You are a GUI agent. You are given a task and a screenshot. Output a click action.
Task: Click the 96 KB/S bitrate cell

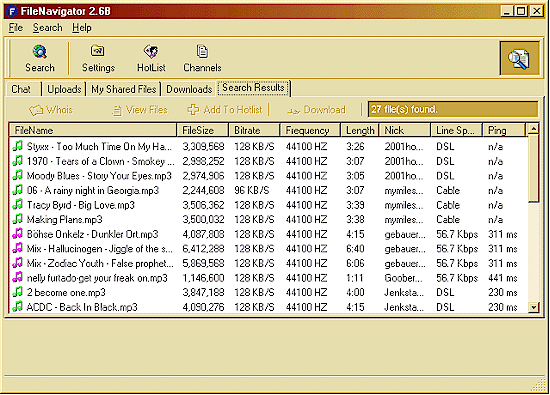tap(251, 190)
